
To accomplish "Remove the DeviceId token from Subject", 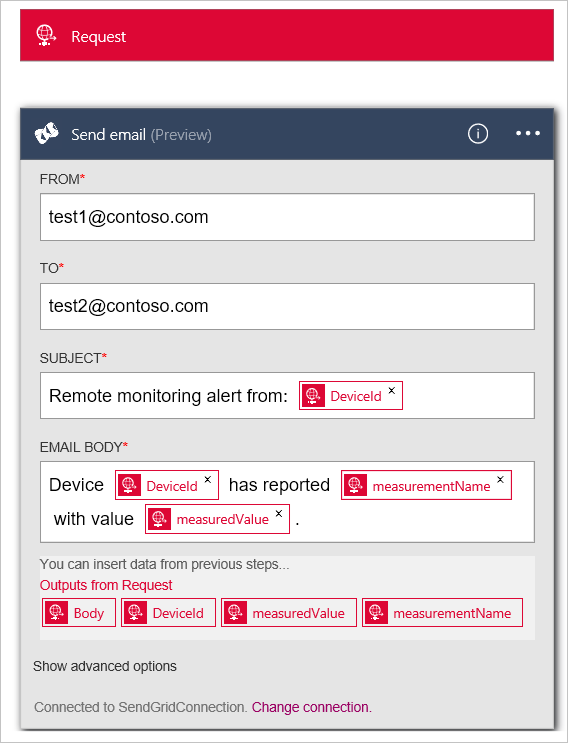I will pos(392,390).
